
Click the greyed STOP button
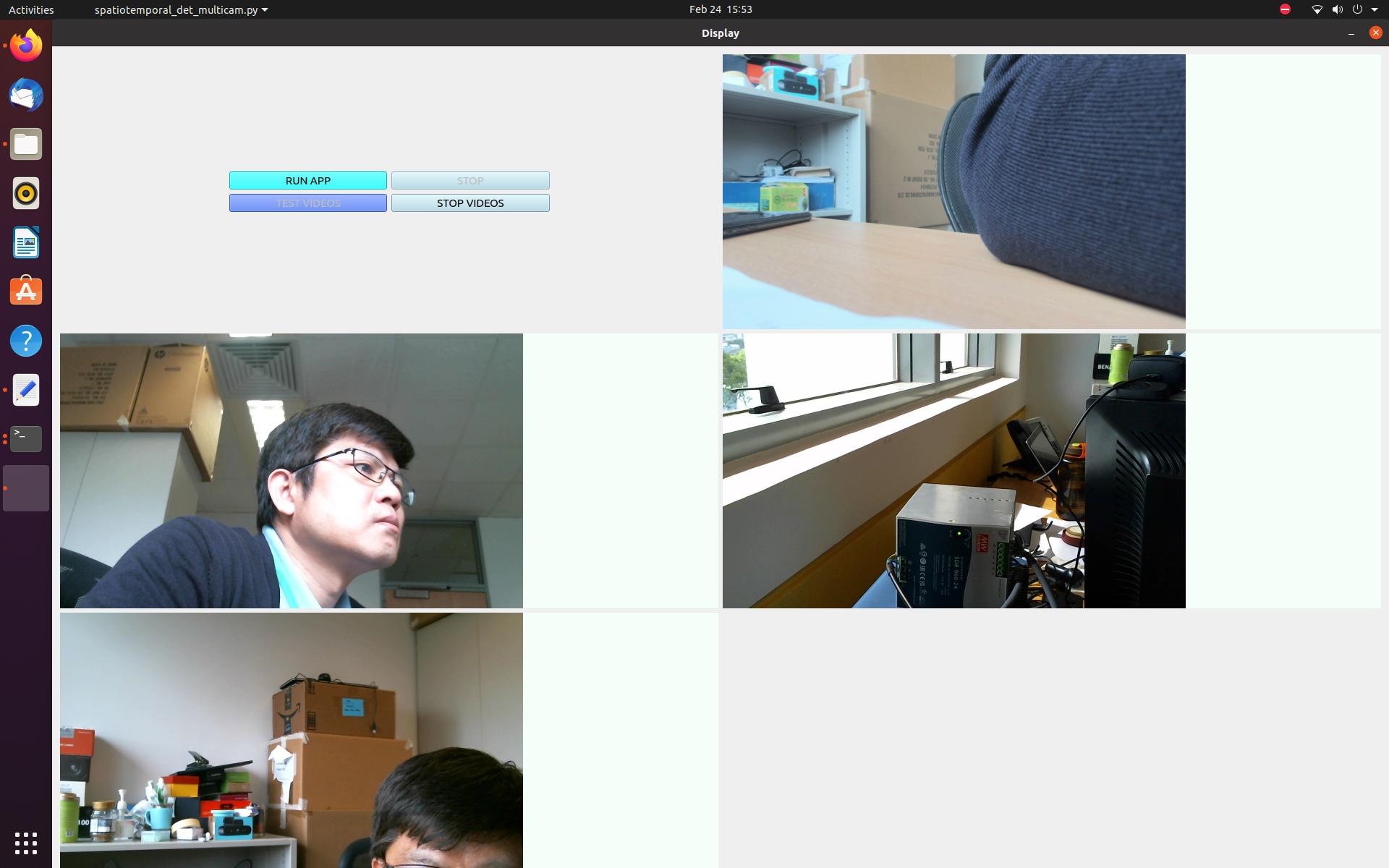(x=470, y=181)
